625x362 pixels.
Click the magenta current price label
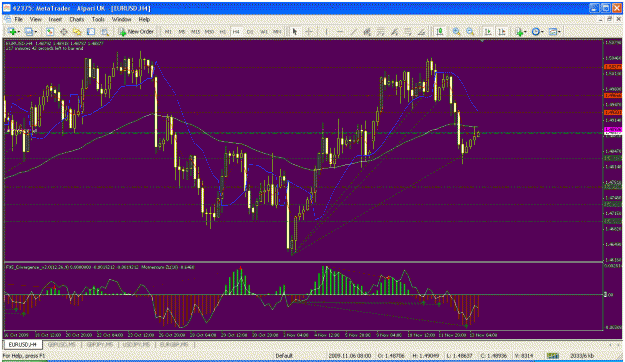click(x=613, y=130)
